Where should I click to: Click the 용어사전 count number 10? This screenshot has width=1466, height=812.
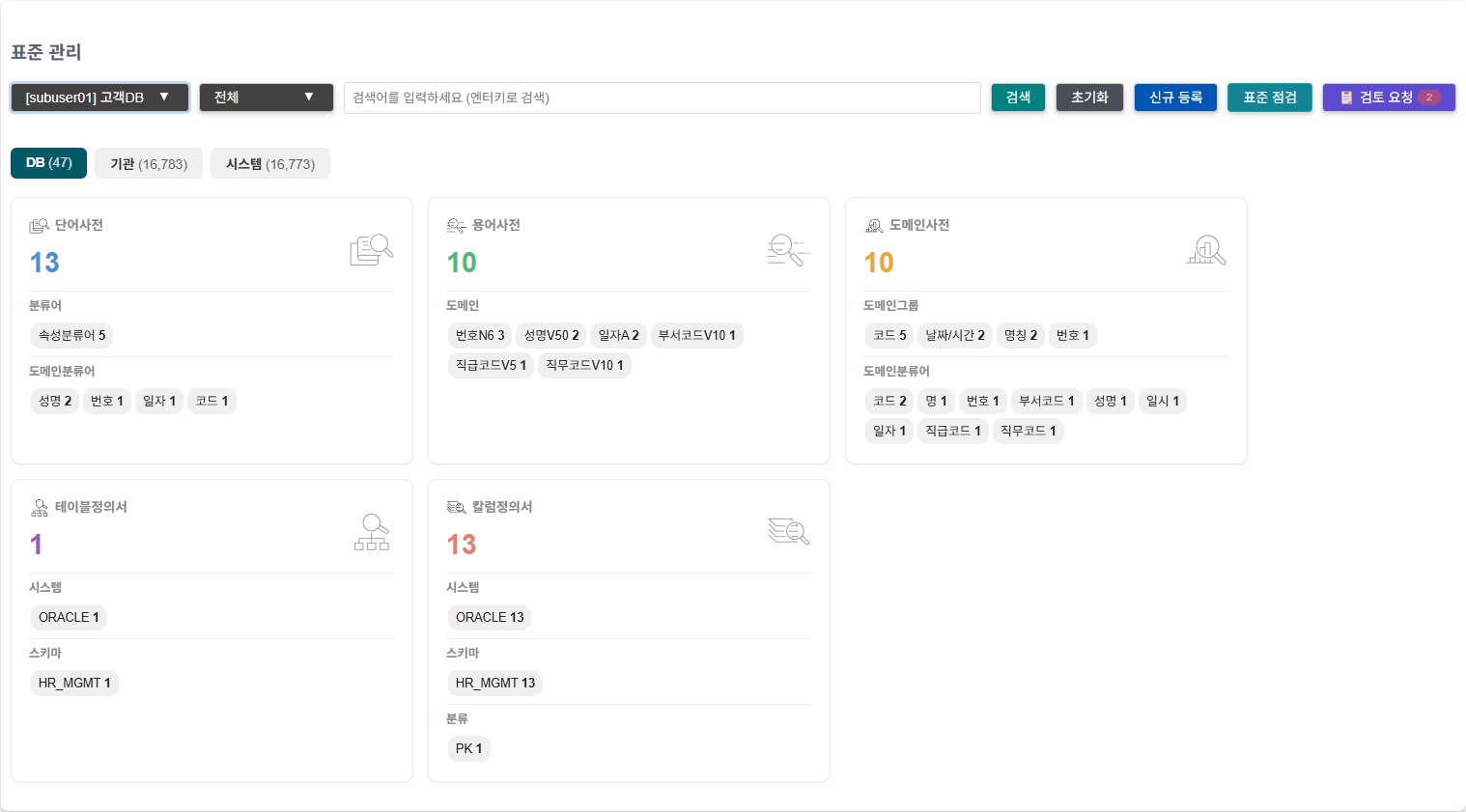tap(462, 263)
